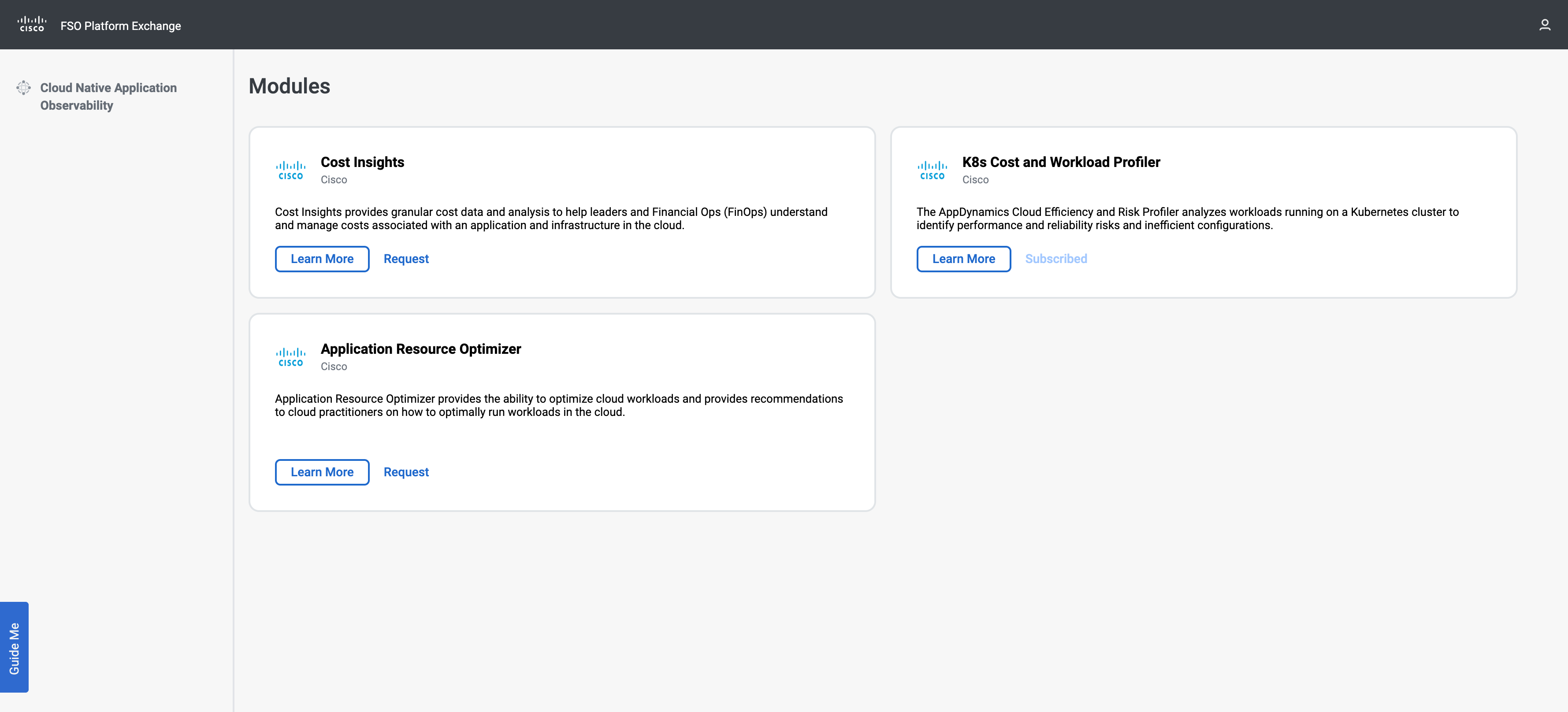Viewport: 1568px width, 712px height.
Task: Click the Application Resource Optimizer description paragraph
Action: (x=559, y=405)
